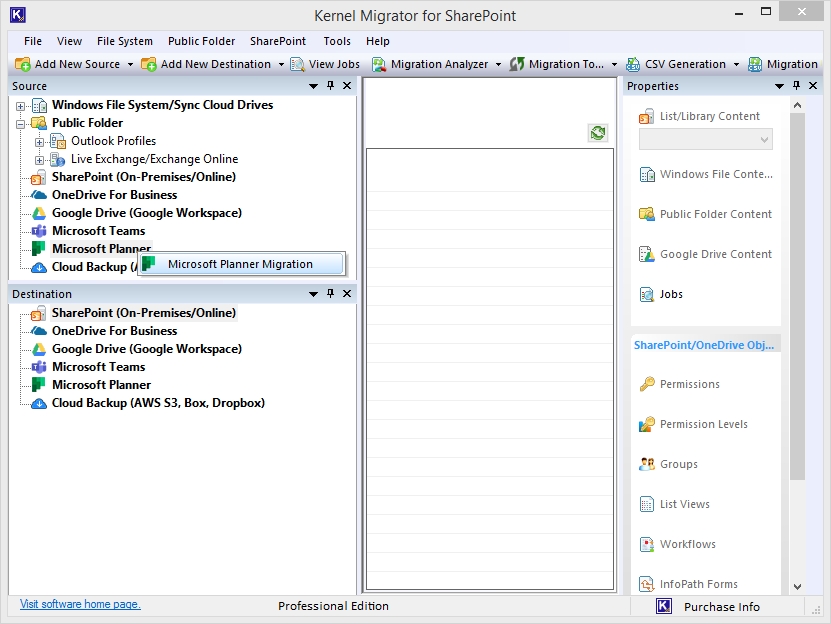Screen dimensions: 831x624
Task: Click the Microsoft Planner icon in Source tree
Action: tap(39, 249)
